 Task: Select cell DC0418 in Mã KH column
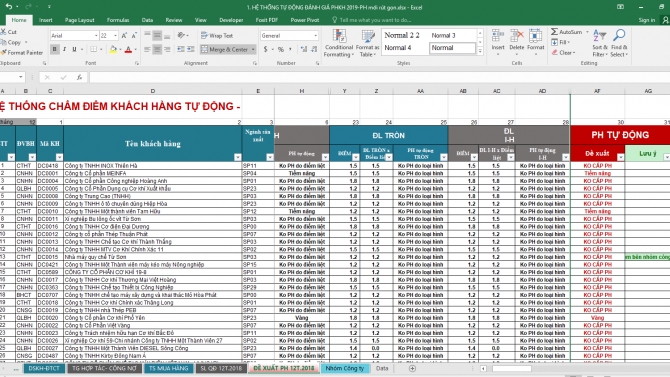tap(50, 165)
